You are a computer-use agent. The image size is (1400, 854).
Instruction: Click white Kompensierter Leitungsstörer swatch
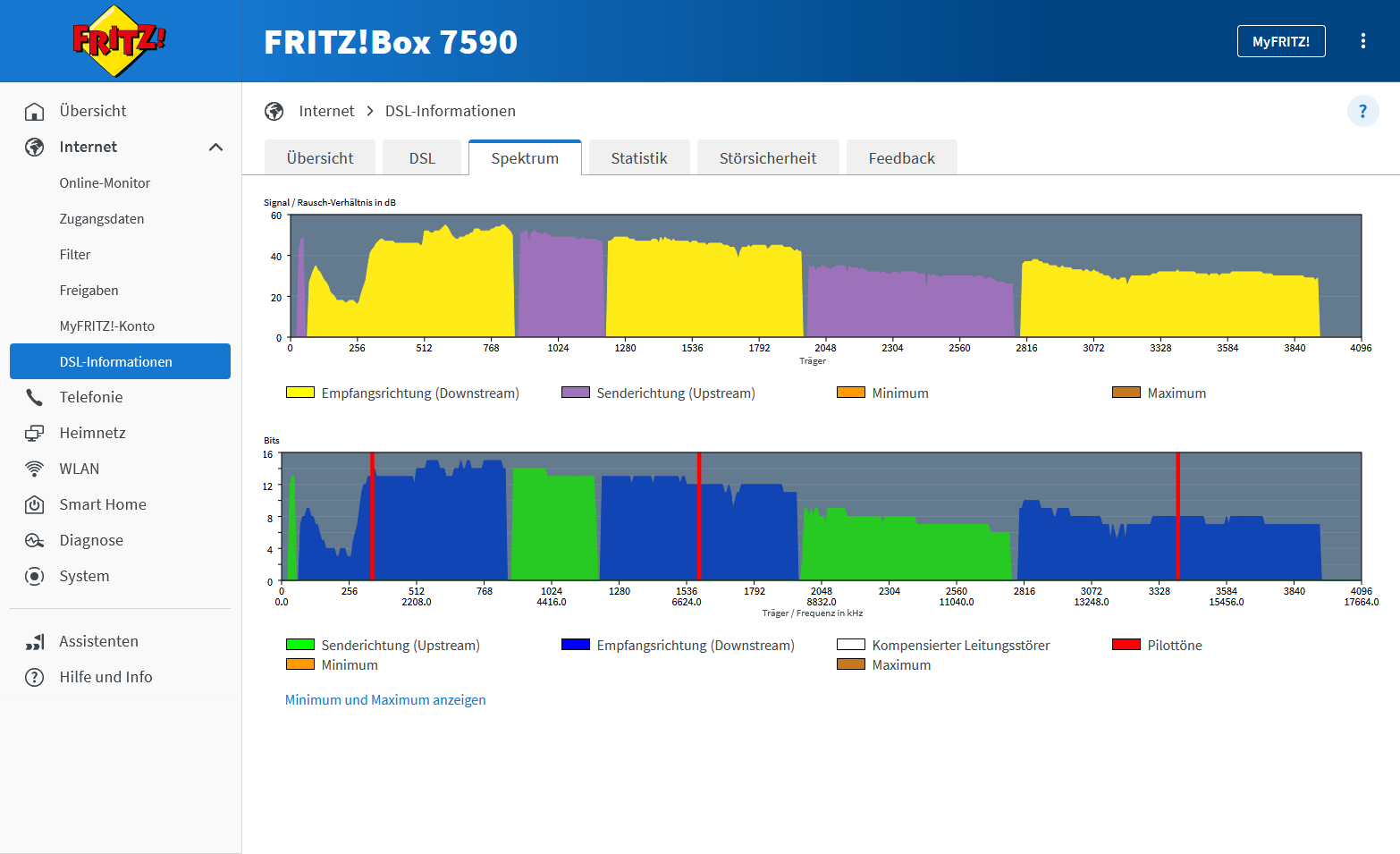point(851,644)
